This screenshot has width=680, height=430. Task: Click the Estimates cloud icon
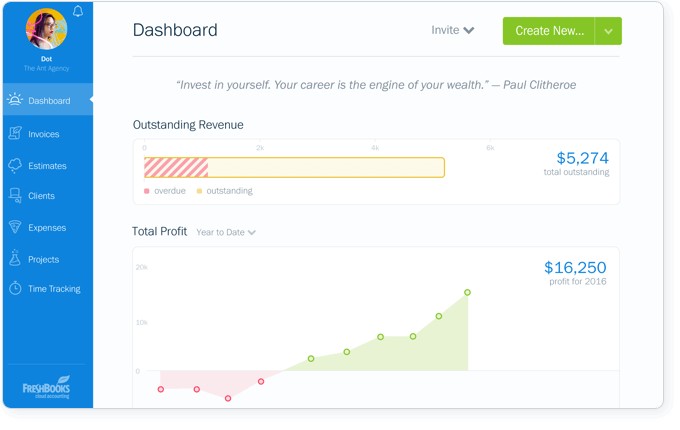click(x=15, y=165)
